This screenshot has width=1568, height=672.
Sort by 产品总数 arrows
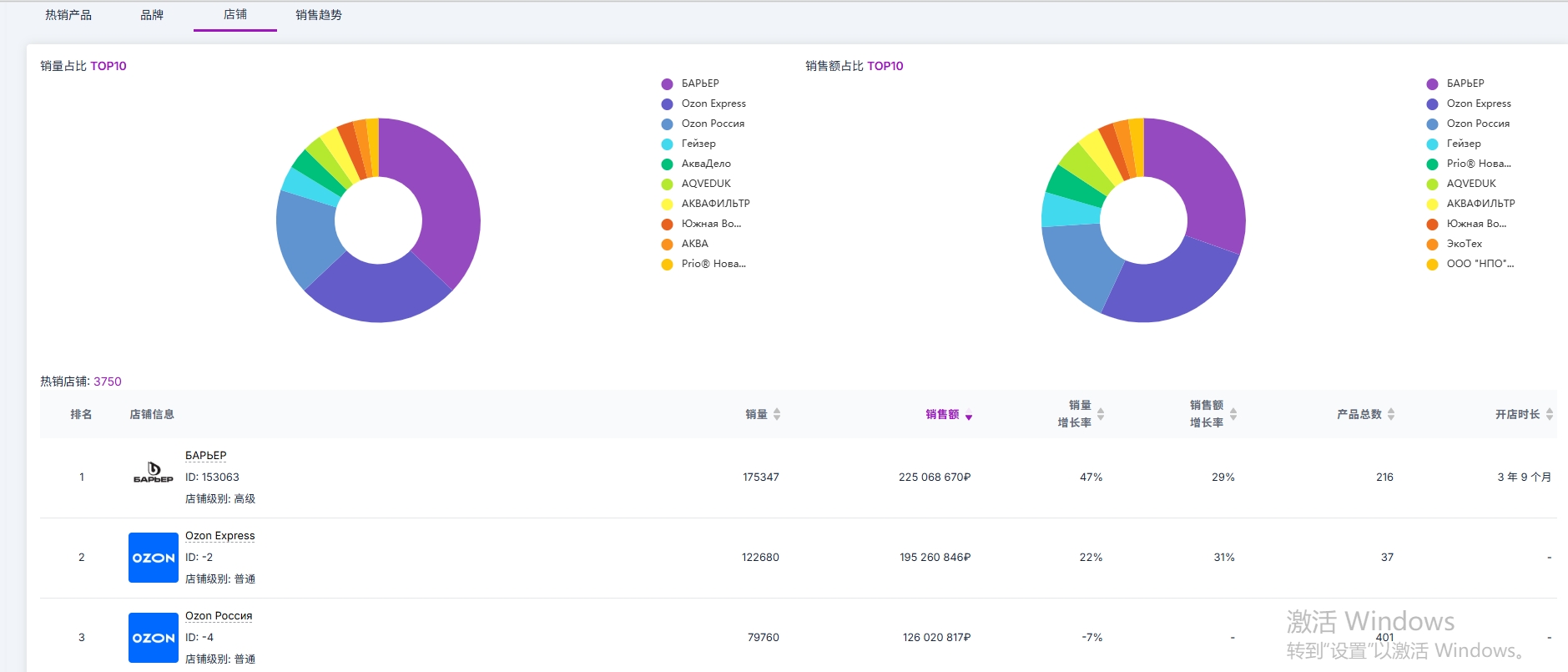(x=1391, y=414)
